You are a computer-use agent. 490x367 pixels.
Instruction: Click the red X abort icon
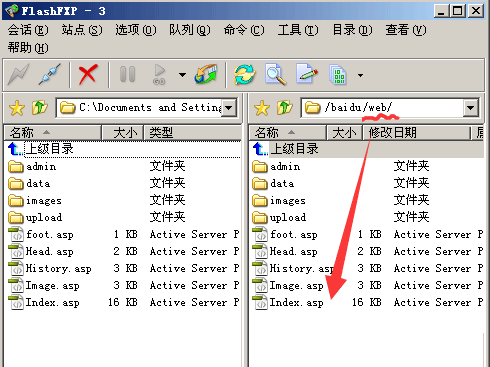(x=88, y=74)
